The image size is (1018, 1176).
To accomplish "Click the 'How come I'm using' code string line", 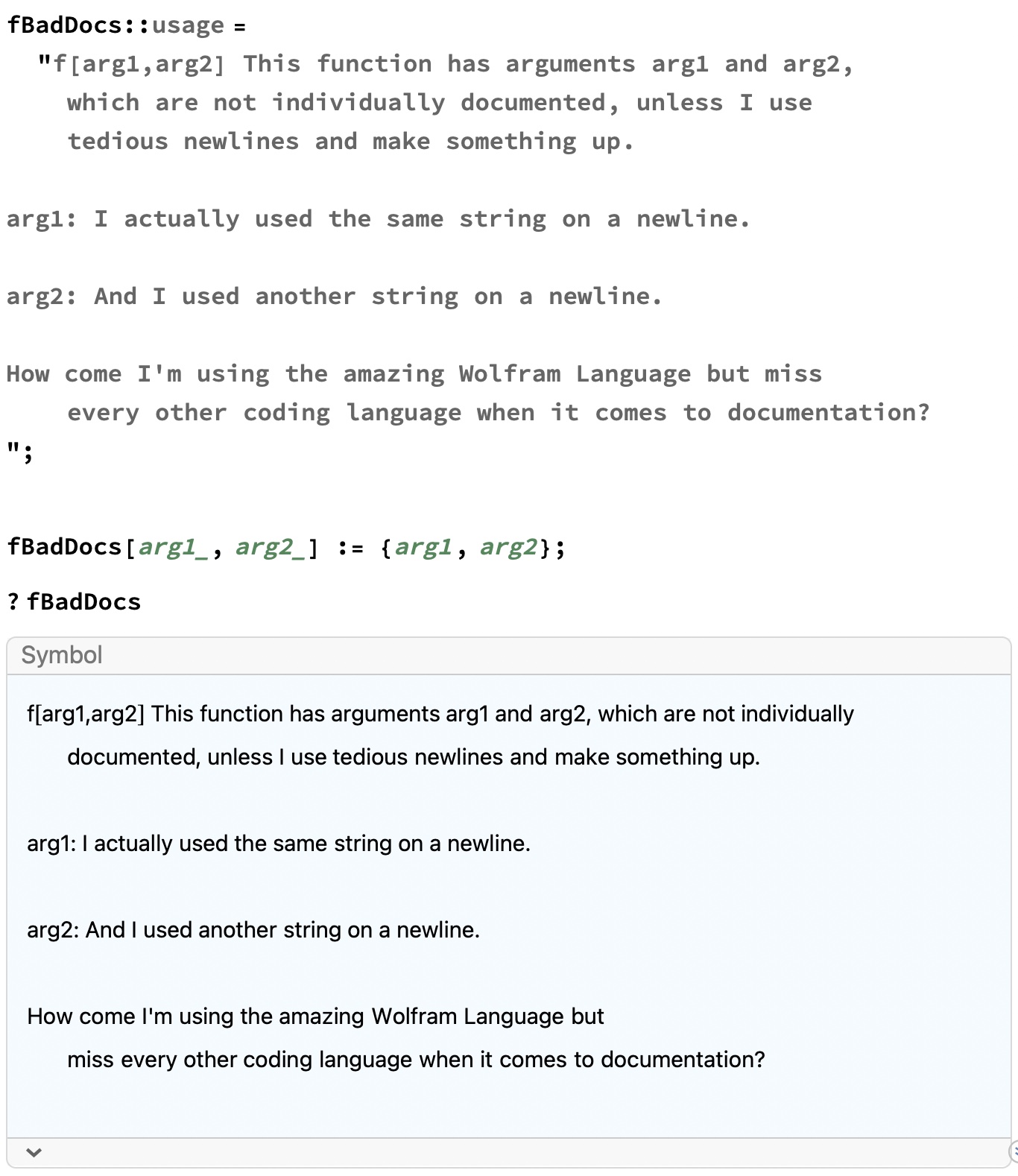I will 414,374.
